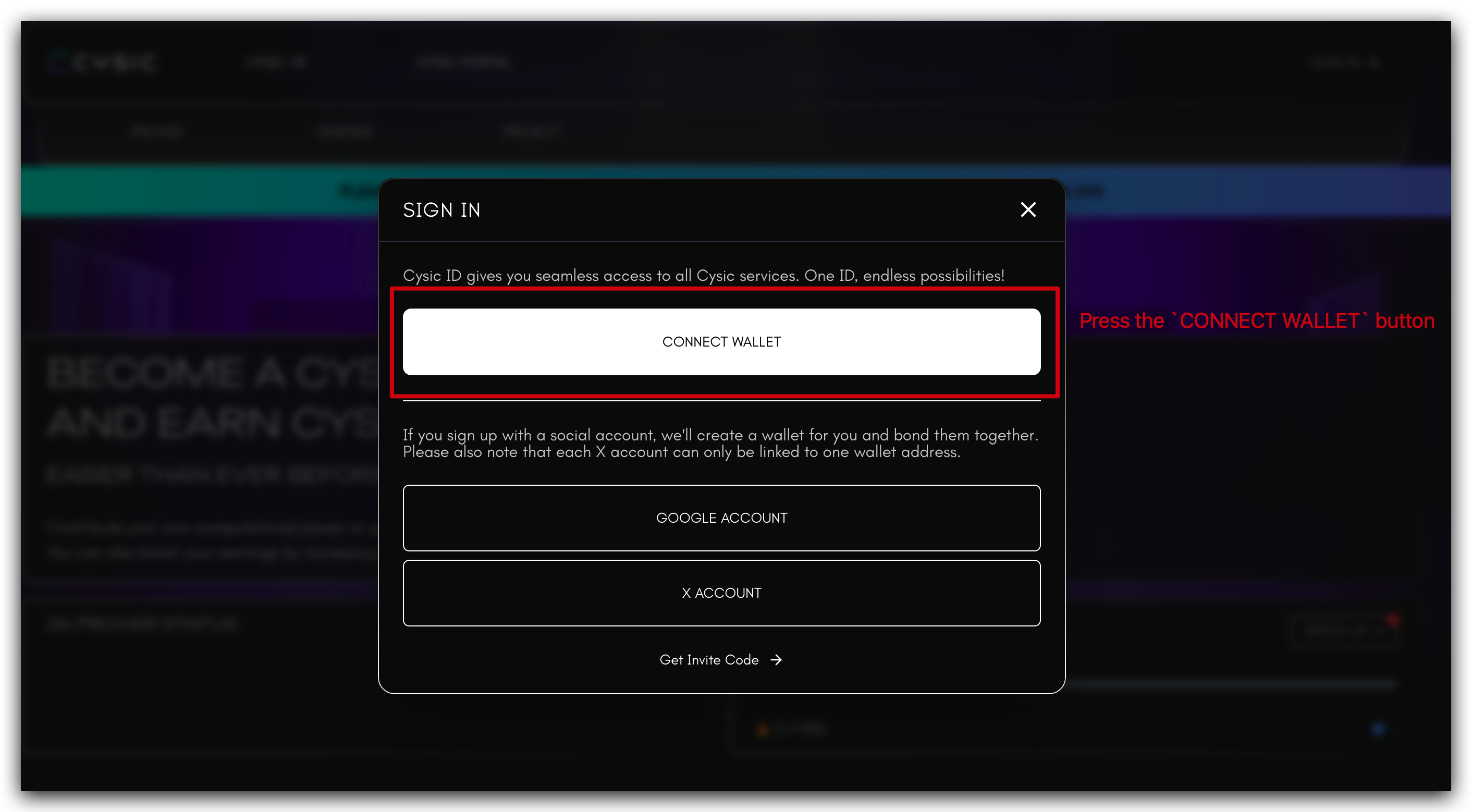The image size is (1472, 812).
Task: Open the Get Invite Code link
Action: tap(708, 659)
